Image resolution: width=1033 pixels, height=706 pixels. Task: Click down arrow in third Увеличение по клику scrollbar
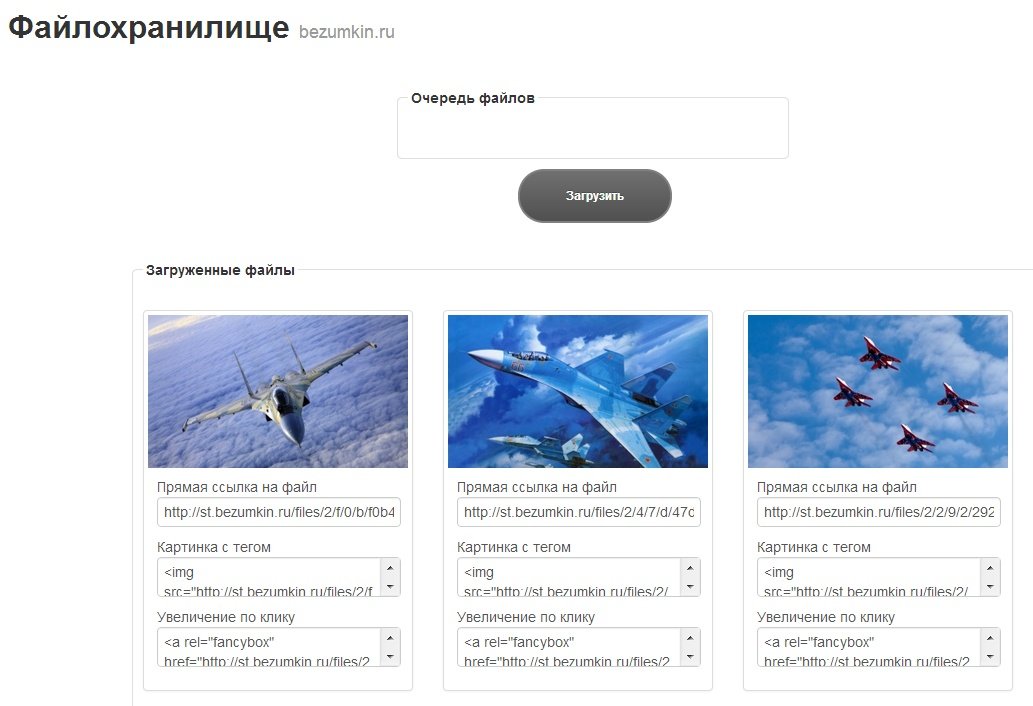[990, 657]
